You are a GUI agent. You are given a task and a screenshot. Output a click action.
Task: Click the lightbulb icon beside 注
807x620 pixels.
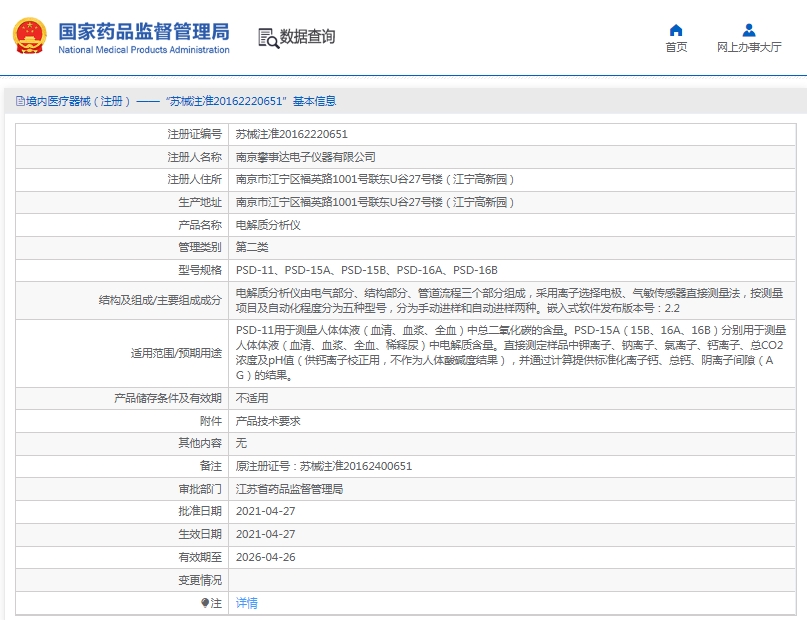205,603
